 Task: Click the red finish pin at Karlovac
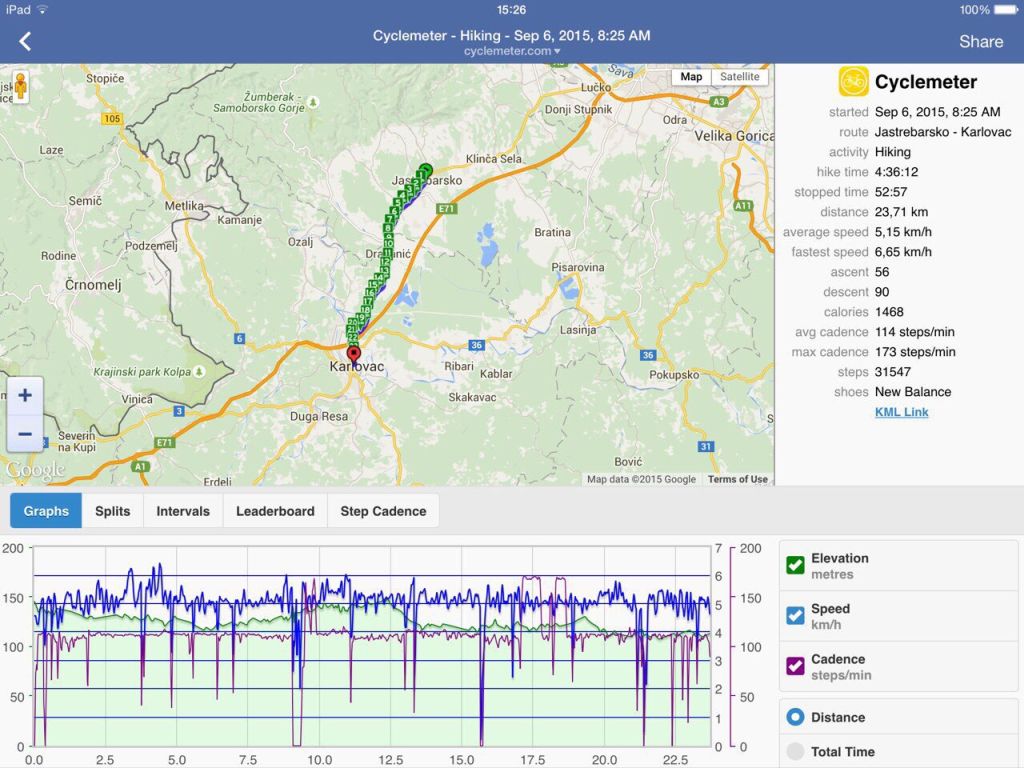(x=353, y=354)
